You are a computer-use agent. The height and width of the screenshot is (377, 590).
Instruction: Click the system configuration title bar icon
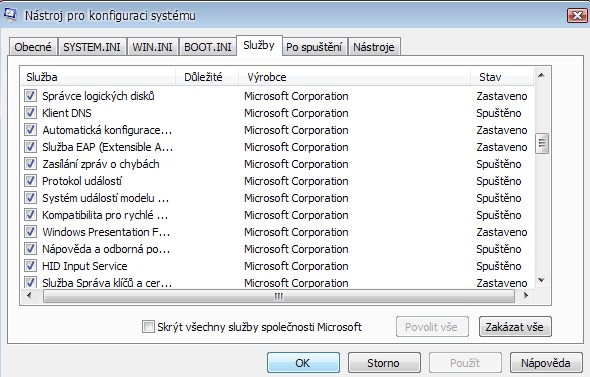[10, 14]
